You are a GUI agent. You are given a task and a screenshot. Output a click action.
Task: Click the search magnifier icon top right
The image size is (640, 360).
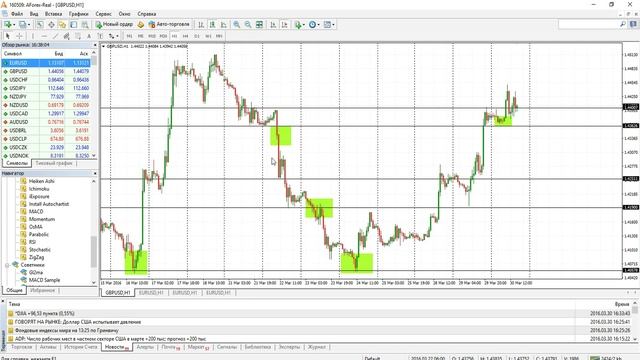coord(623,25)
